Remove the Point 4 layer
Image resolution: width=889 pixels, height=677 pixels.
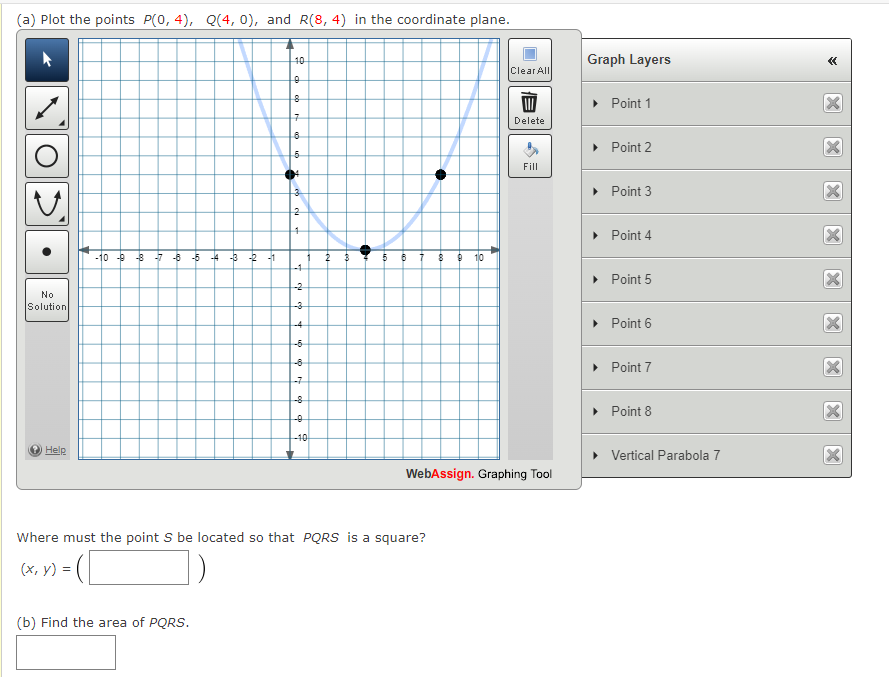click(833, 235)
